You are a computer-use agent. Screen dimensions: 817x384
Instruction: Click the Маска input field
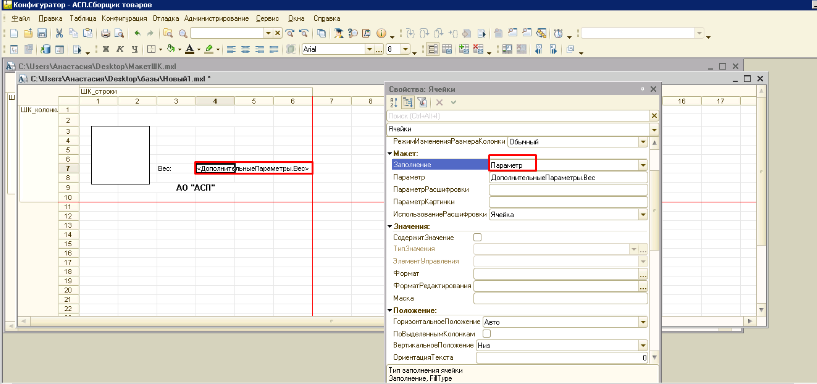(x=560, y=299)
